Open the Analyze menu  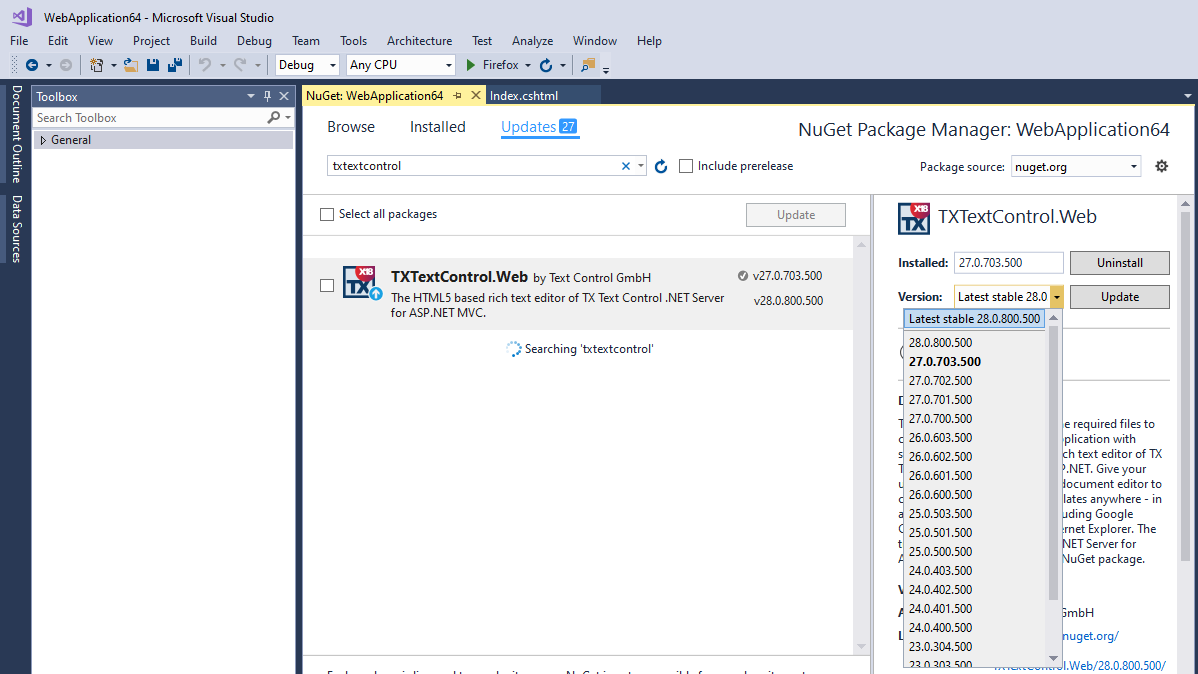[533, 41]
